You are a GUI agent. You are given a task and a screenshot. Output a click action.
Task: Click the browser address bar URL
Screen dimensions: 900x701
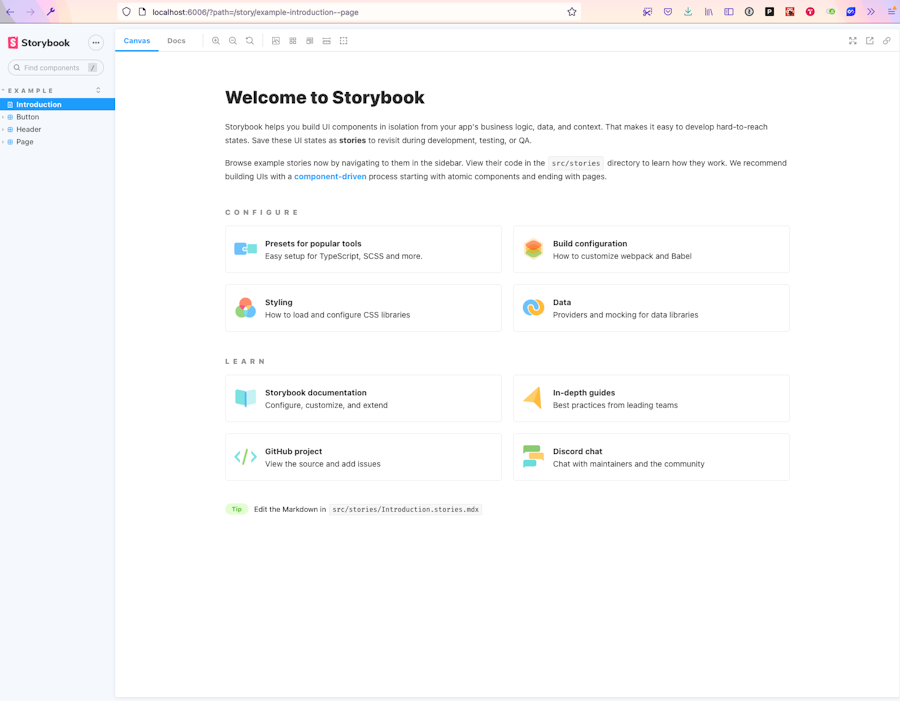(255, 12)
